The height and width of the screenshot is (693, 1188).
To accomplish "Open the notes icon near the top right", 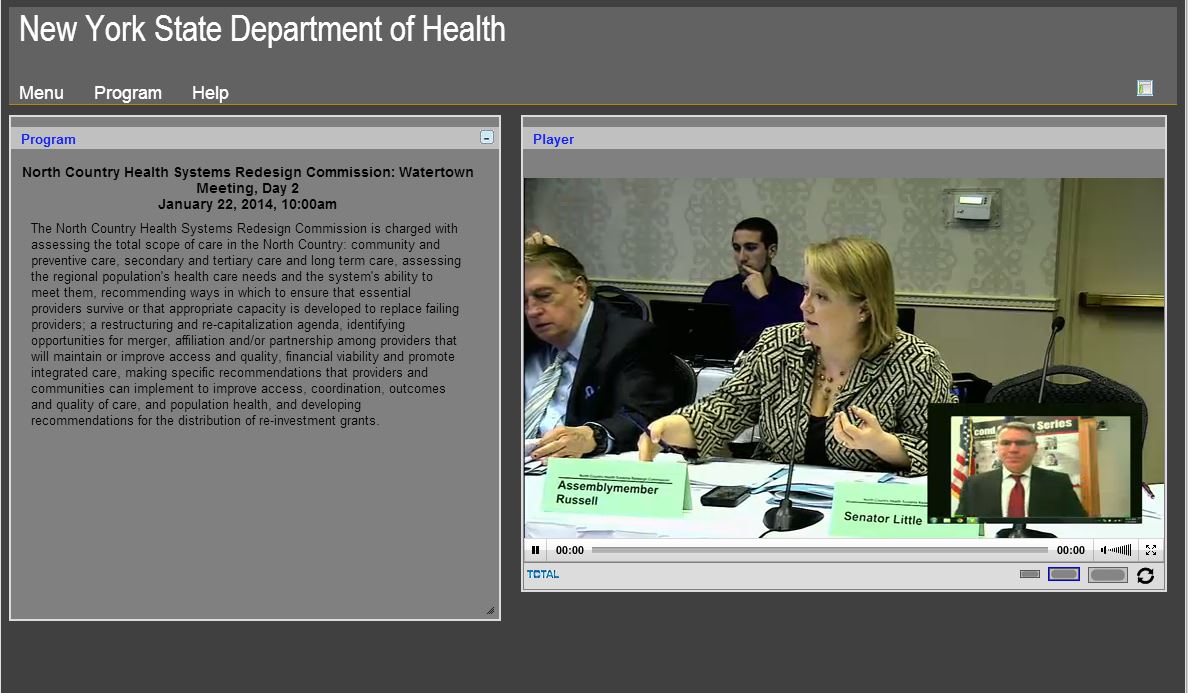I will coord(1144,88).
